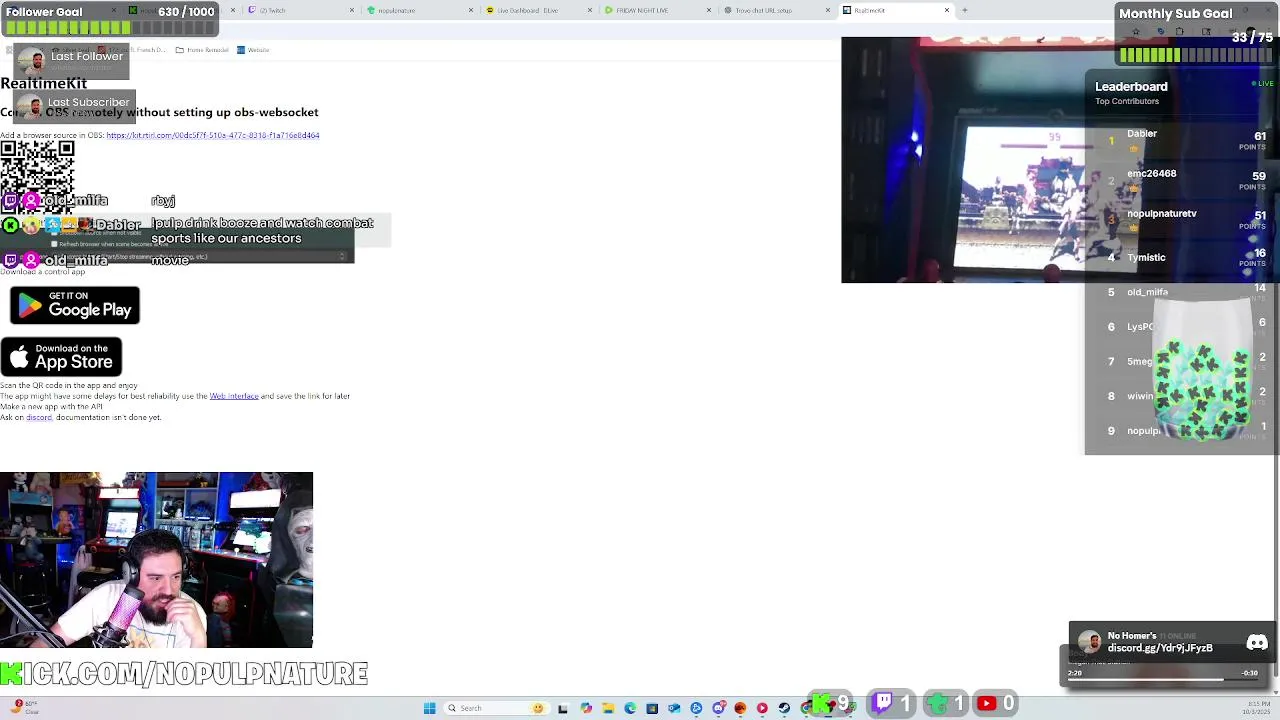Open a new browser tab

[x=965, y=10]
